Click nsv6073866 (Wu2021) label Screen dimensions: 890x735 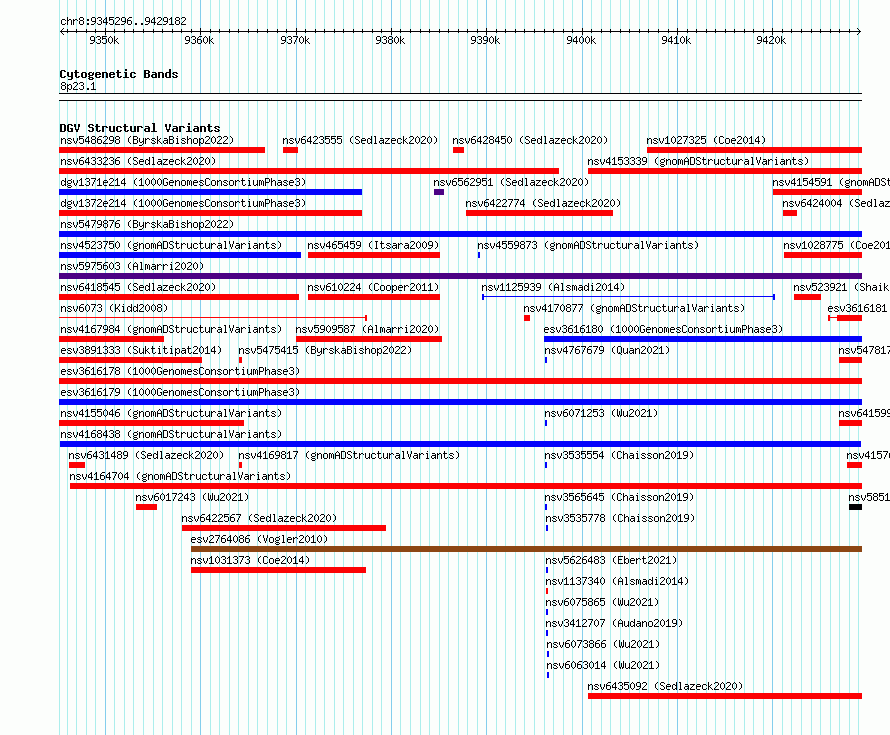coord(603,644)
